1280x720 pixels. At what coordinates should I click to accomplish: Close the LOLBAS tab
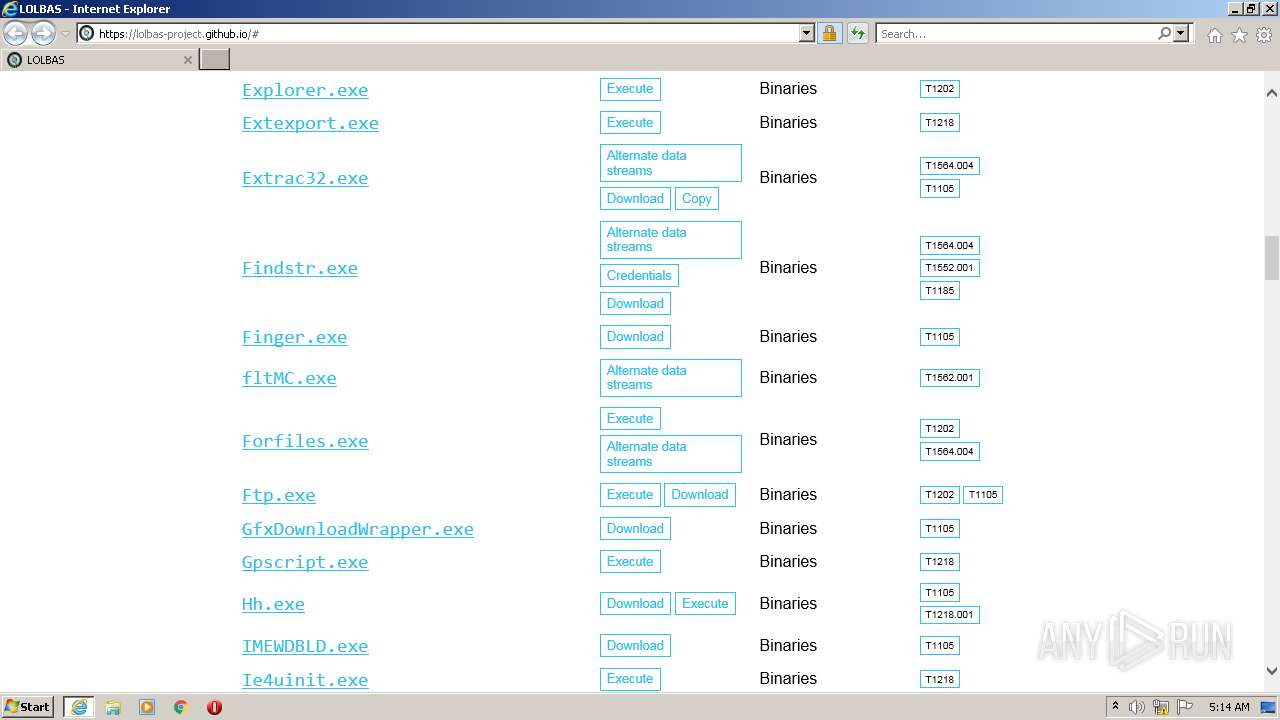[187, 60]
